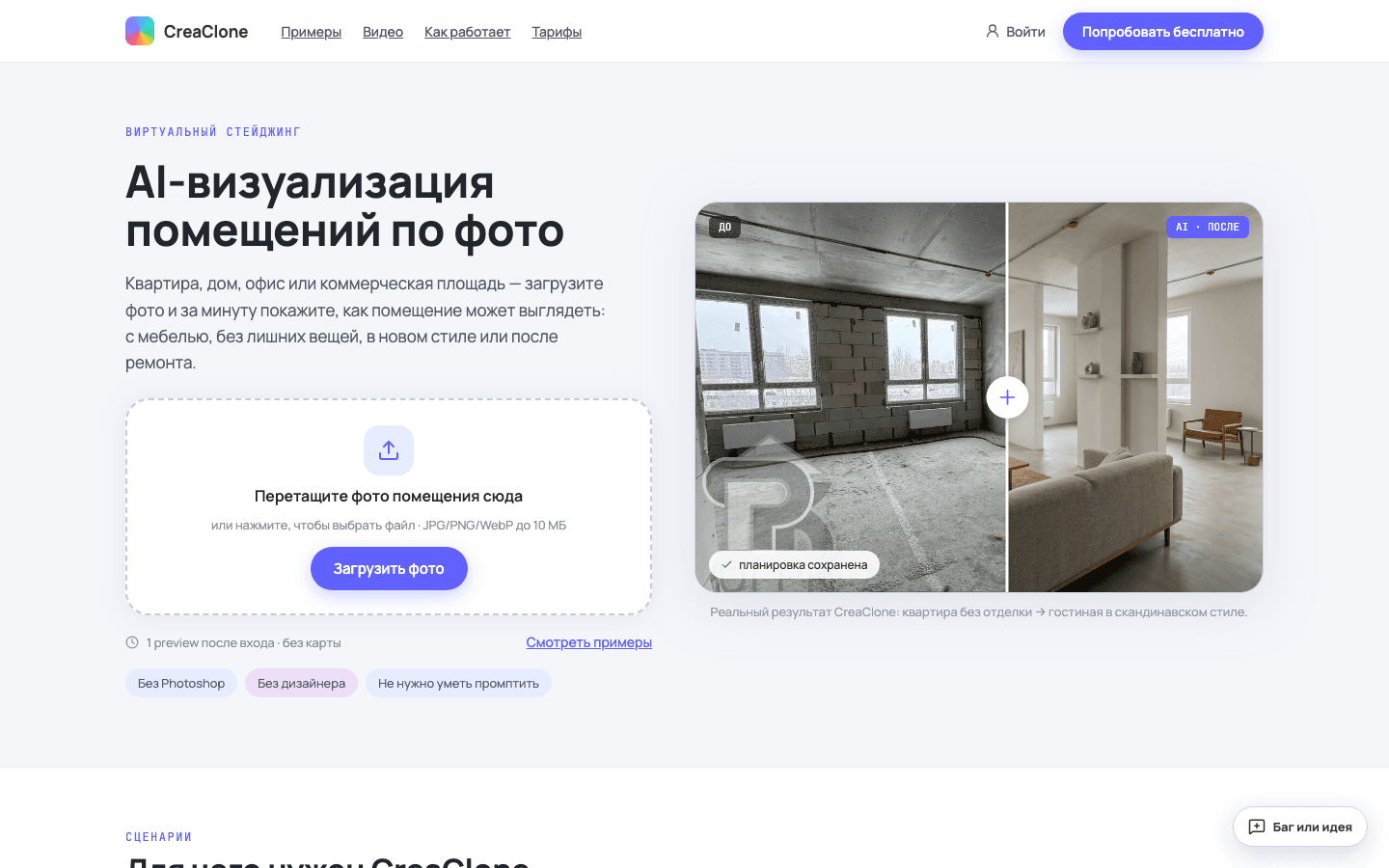Click the Не нужно уметь промптить tag
The height and width of the screenshot is (868, 1389).
[x=458, y=683]
